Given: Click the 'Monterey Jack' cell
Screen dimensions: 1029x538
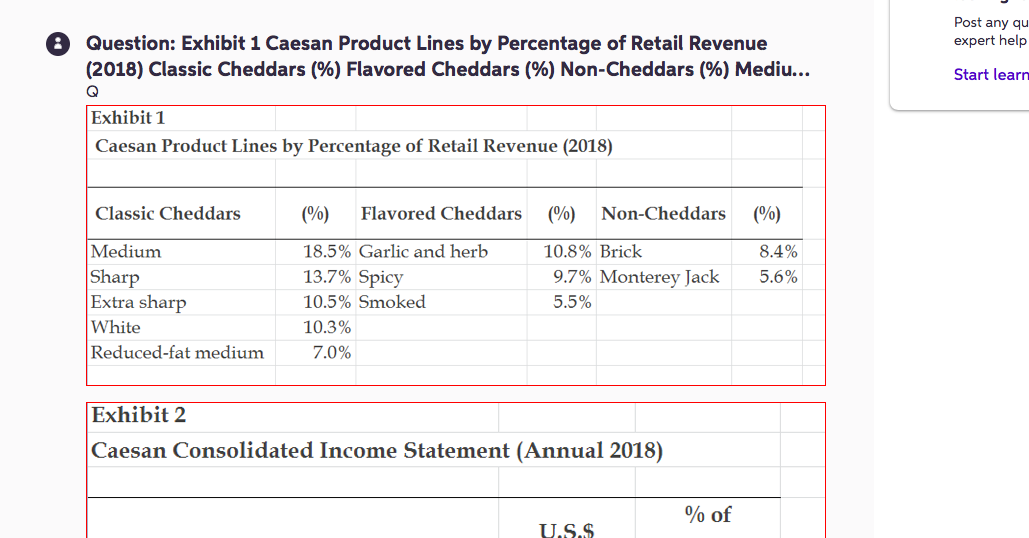Looking at the screenshot, I should (660, 278).
